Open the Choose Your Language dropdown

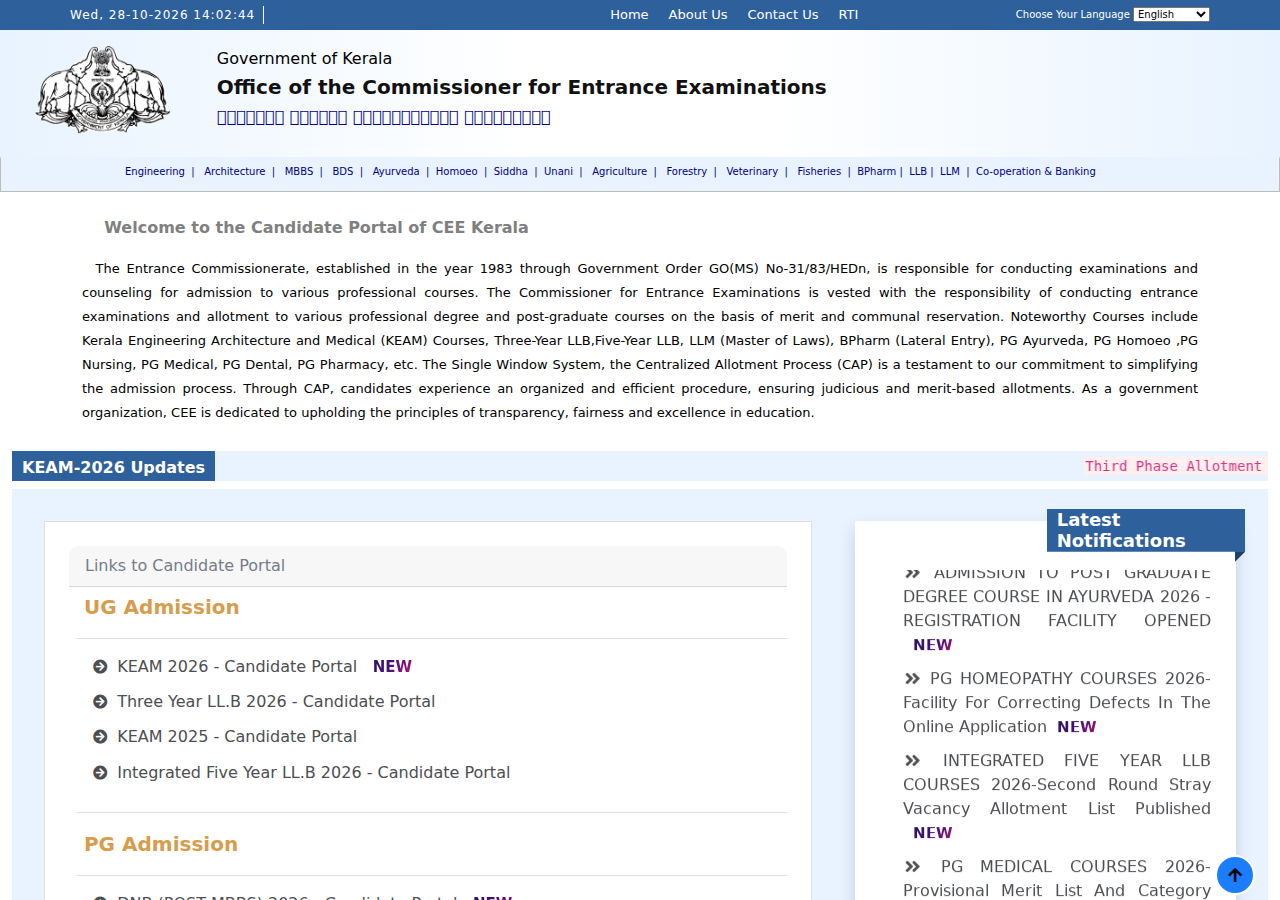point(1171,14)
